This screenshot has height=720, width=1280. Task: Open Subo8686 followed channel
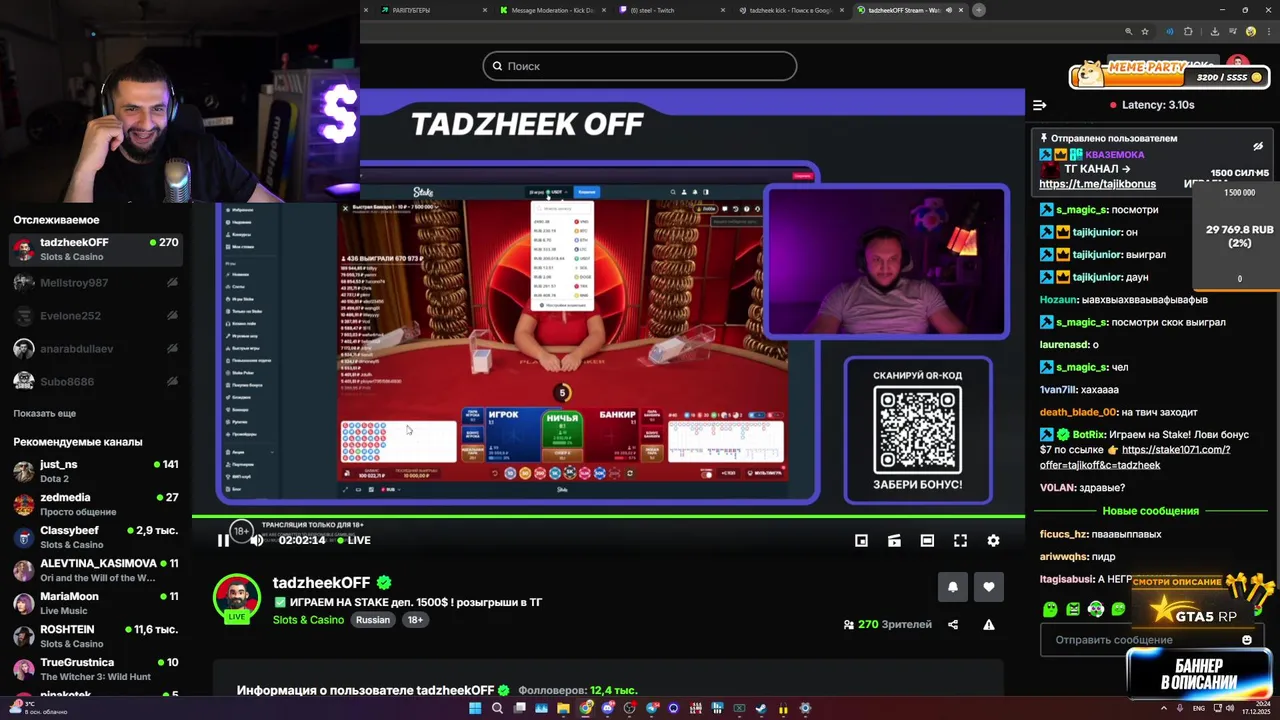(96, 382)
